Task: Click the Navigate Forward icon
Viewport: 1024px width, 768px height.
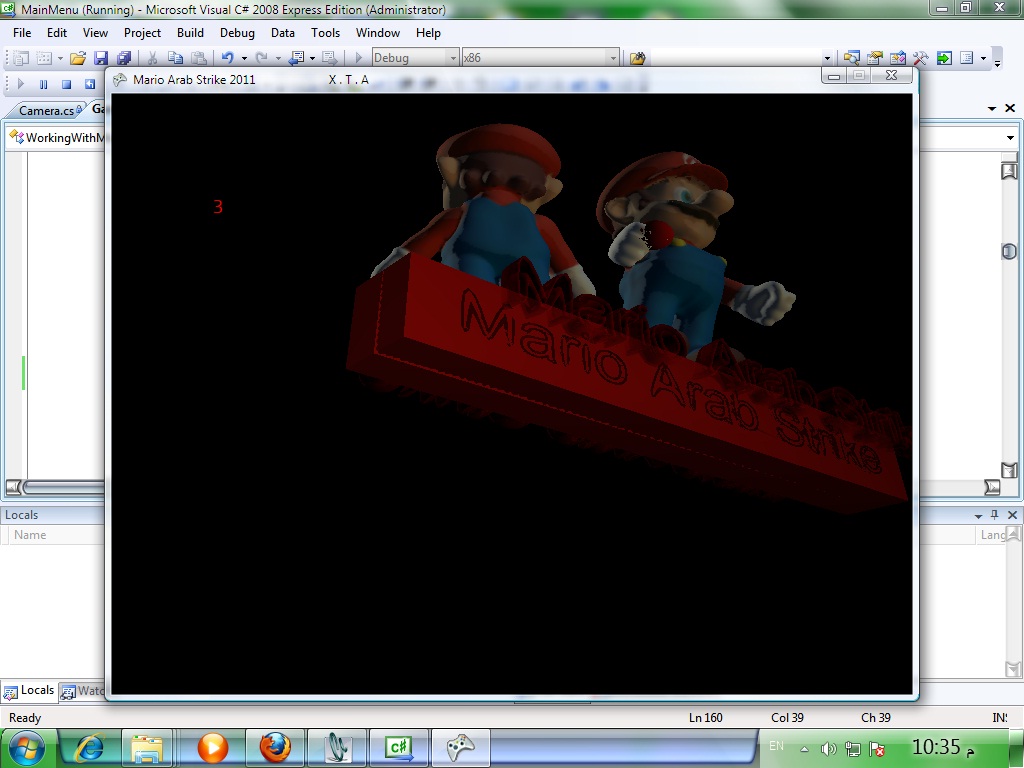Action: pos(329,58)
